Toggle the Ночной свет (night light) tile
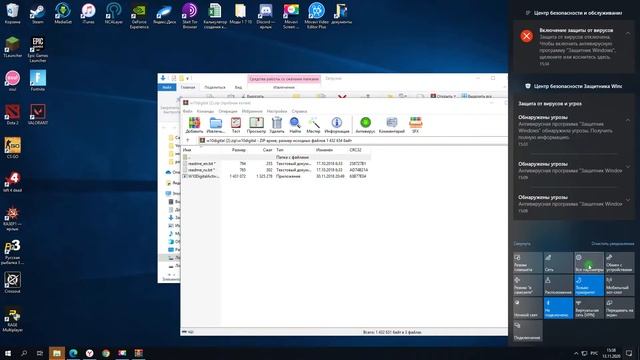 pos(527,308)
